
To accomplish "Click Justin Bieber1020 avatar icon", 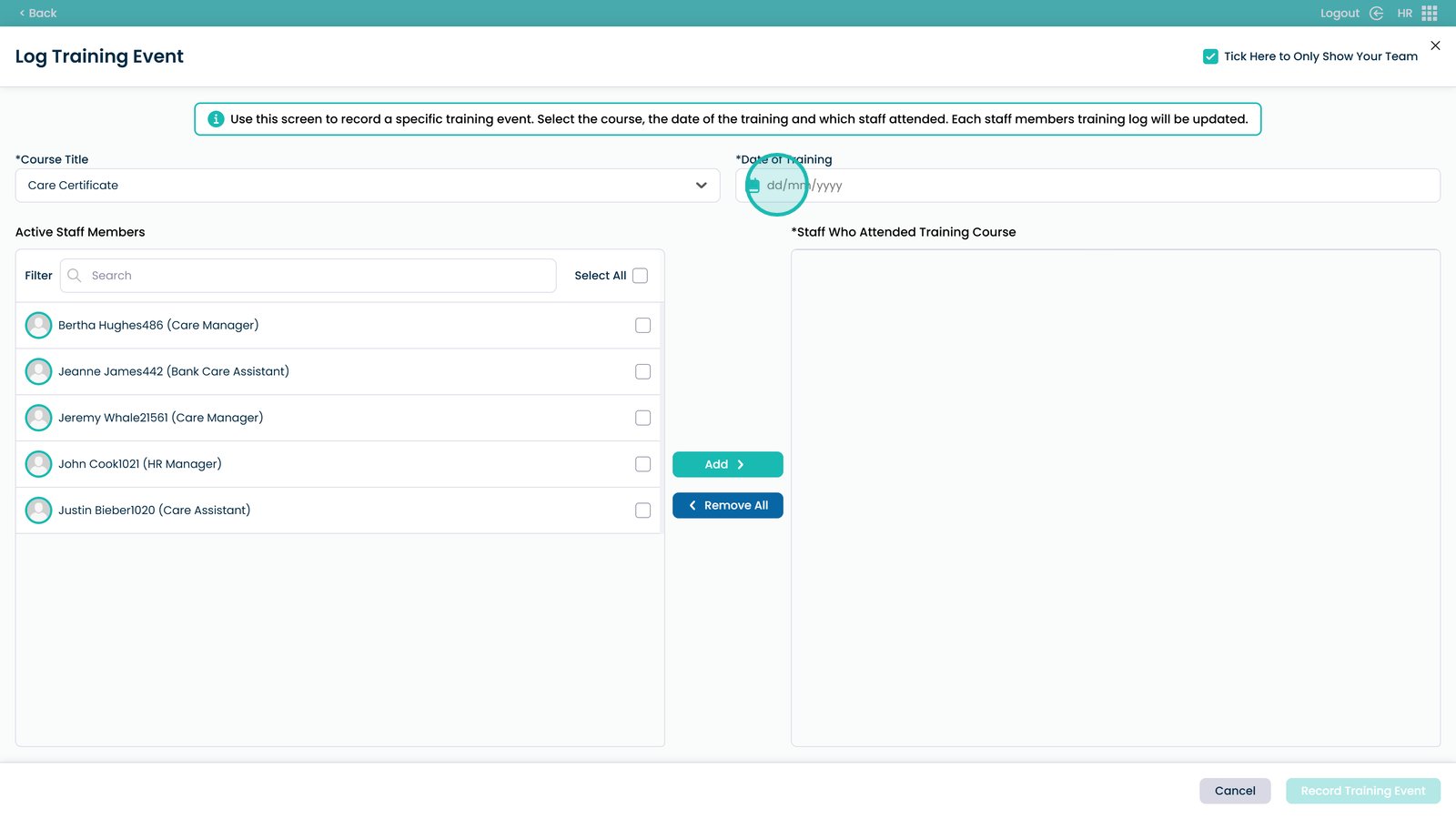I will point(38,511).
